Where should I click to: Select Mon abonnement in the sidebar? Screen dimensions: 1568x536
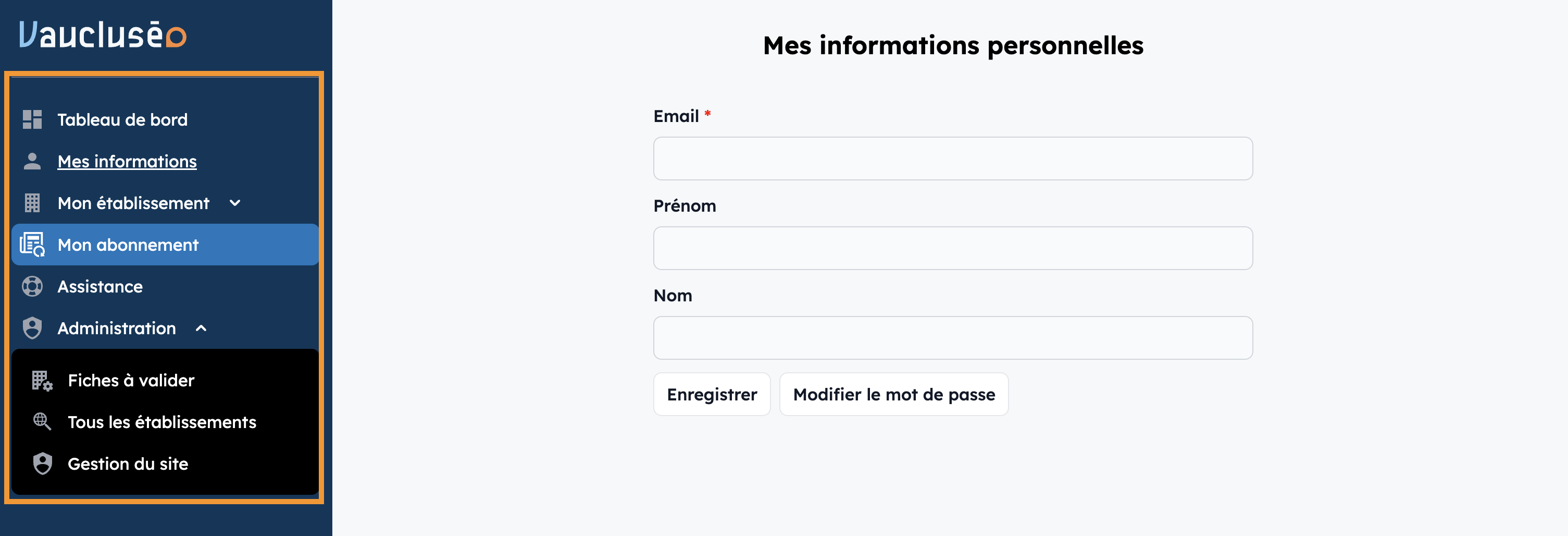(x=128, y=245)
